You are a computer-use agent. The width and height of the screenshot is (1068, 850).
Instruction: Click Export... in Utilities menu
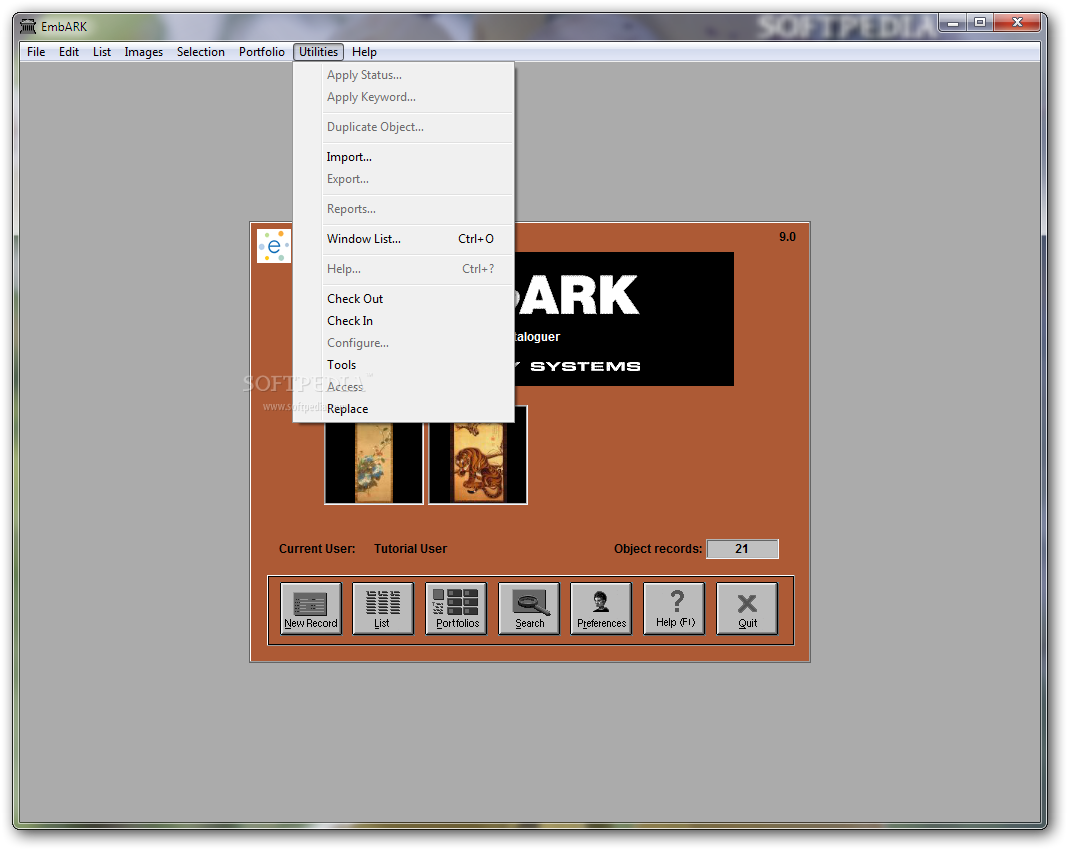click(403, 178)
